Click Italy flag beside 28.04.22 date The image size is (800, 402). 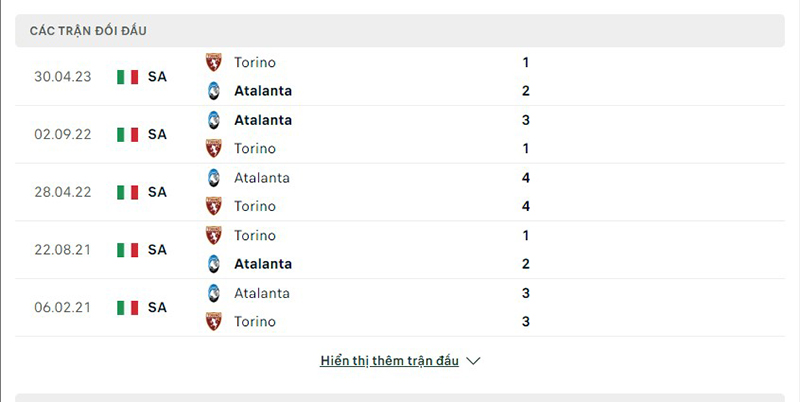pos(127,192)
